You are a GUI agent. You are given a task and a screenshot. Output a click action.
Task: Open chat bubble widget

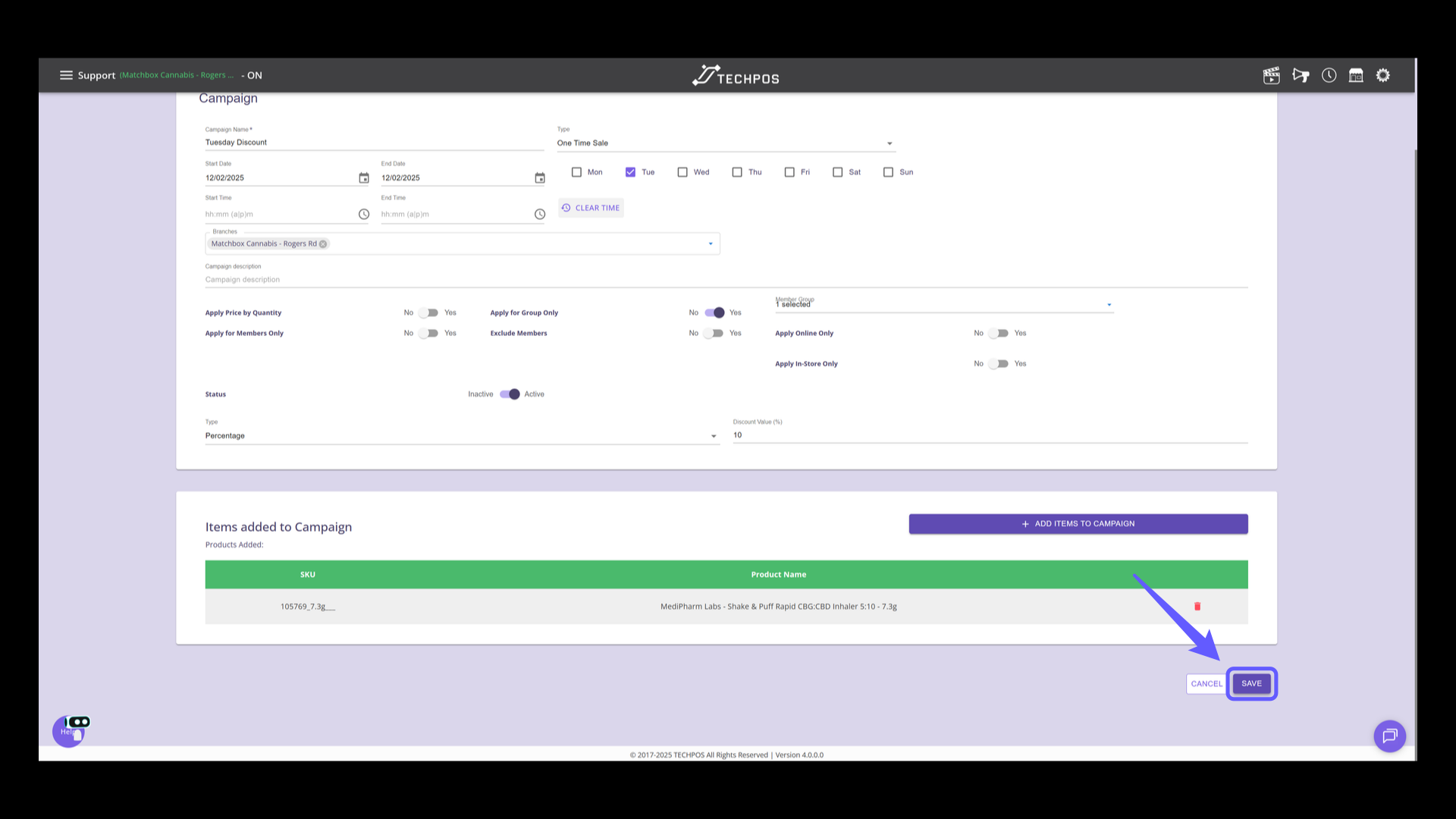coord(1389,736)
